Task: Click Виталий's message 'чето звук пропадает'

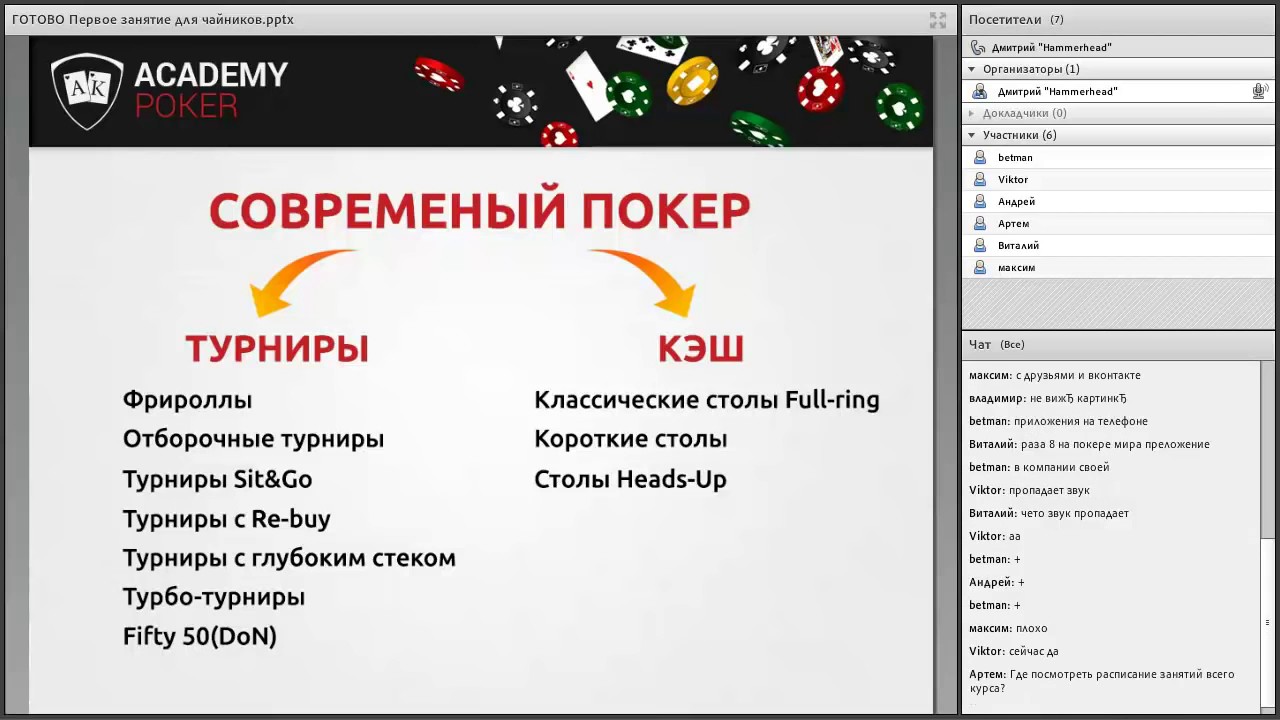Action: 1049,513
